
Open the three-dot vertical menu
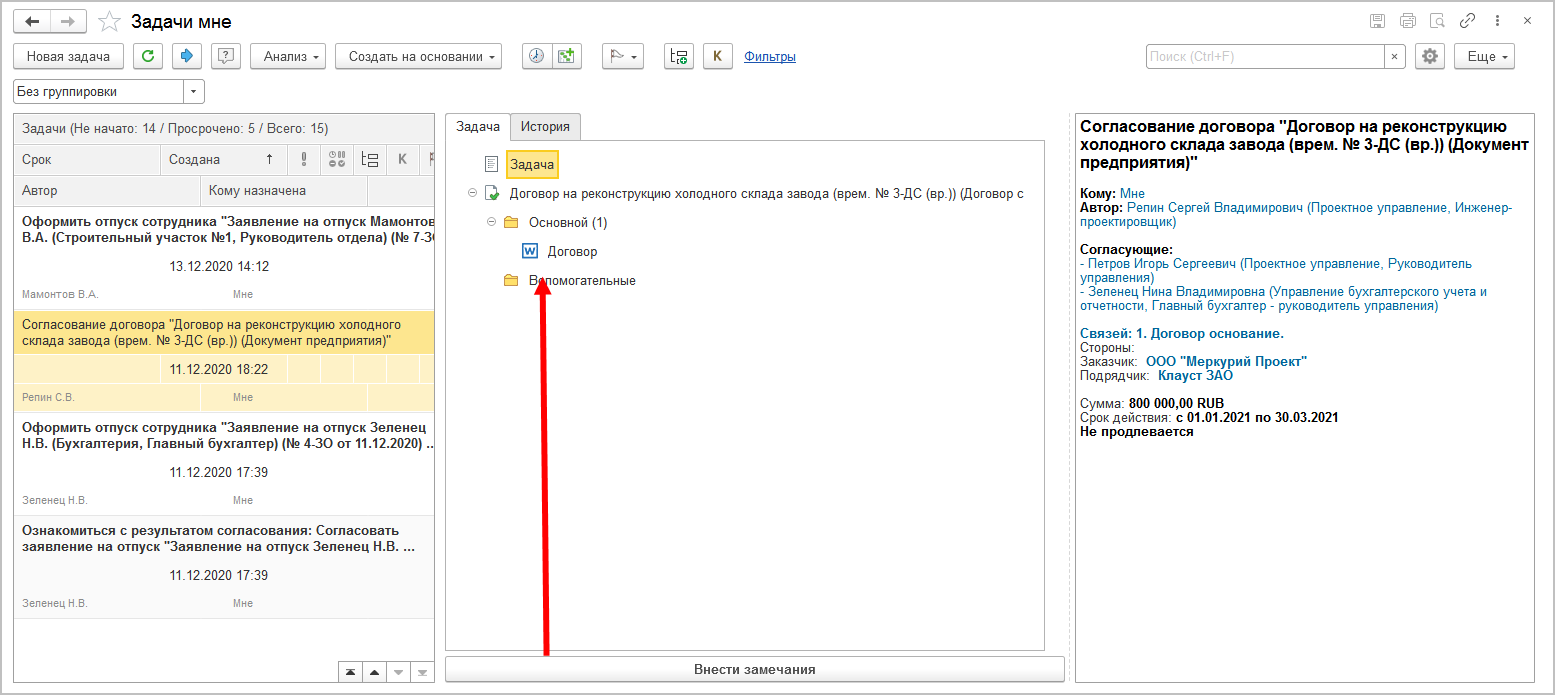1497,21
